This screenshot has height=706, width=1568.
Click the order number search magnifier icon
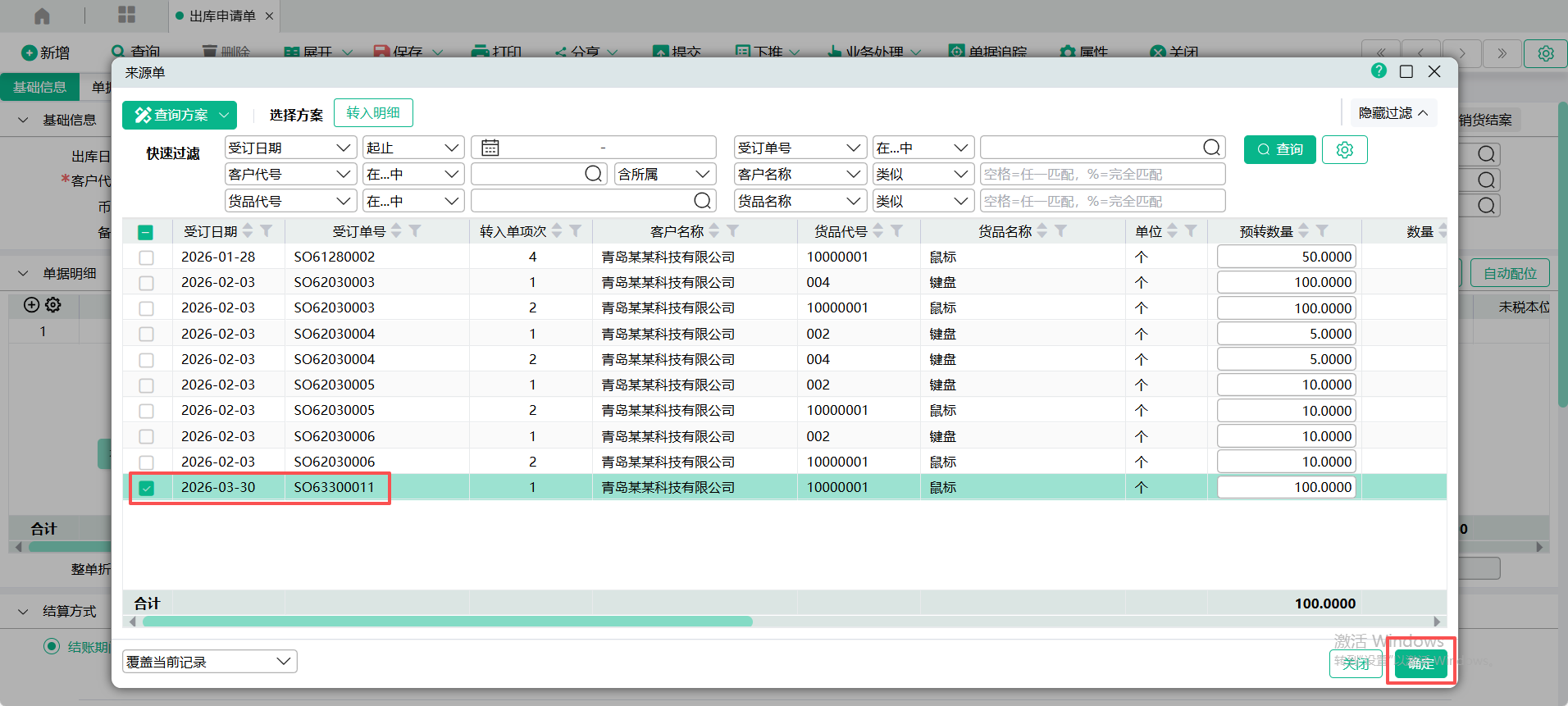tap(1211, 148)
